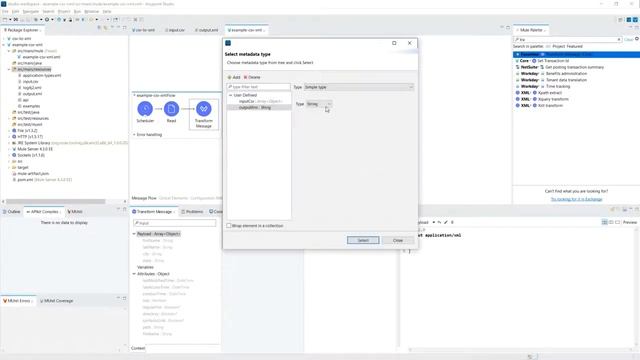This screenshot has height=360, width=640.
Task: Select log4j2.xml in Package Explorer
Action: point(32,88)
